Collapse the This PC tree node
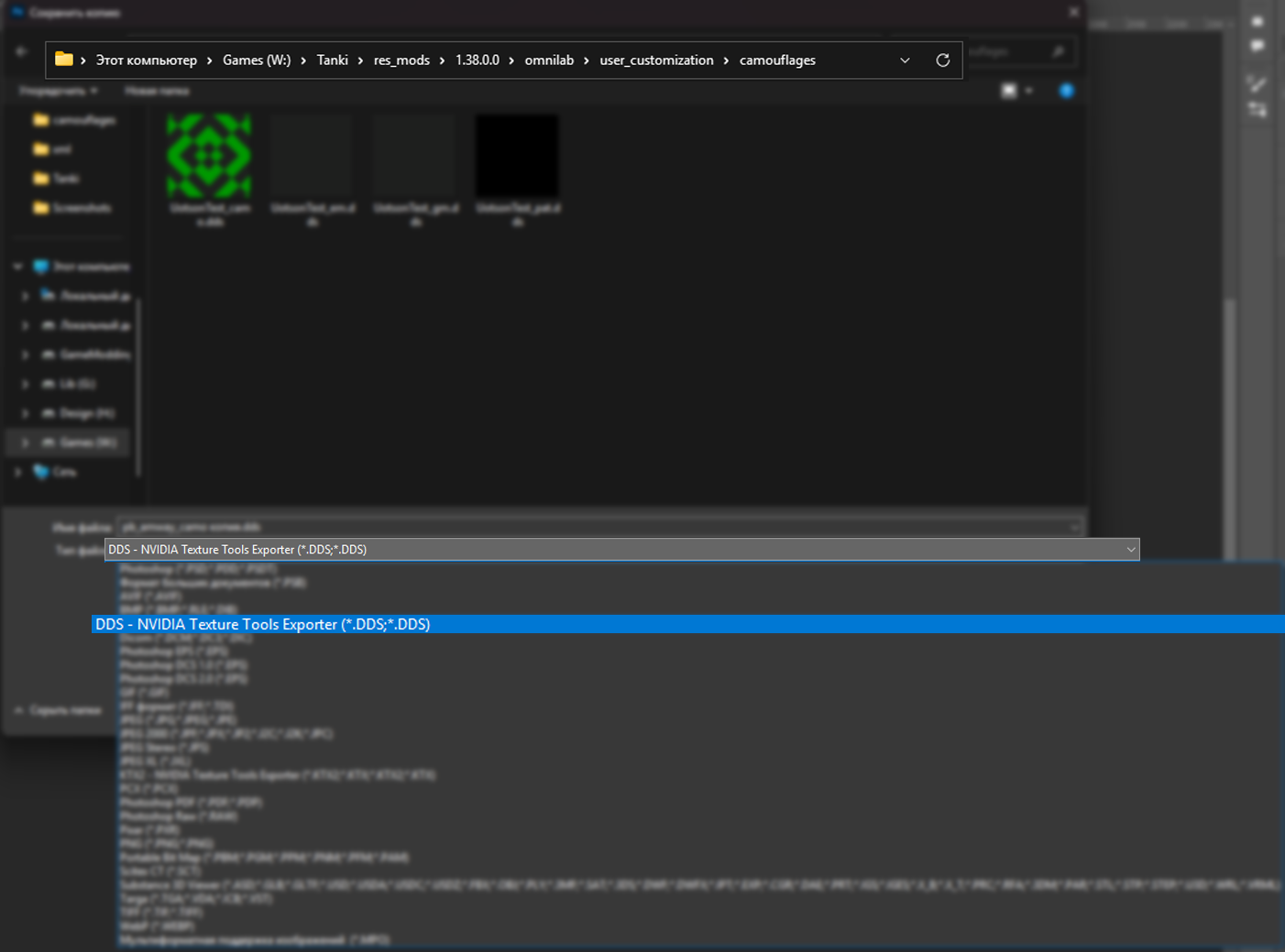Viewport: 1285px width, 952px height. click(17, 267)
